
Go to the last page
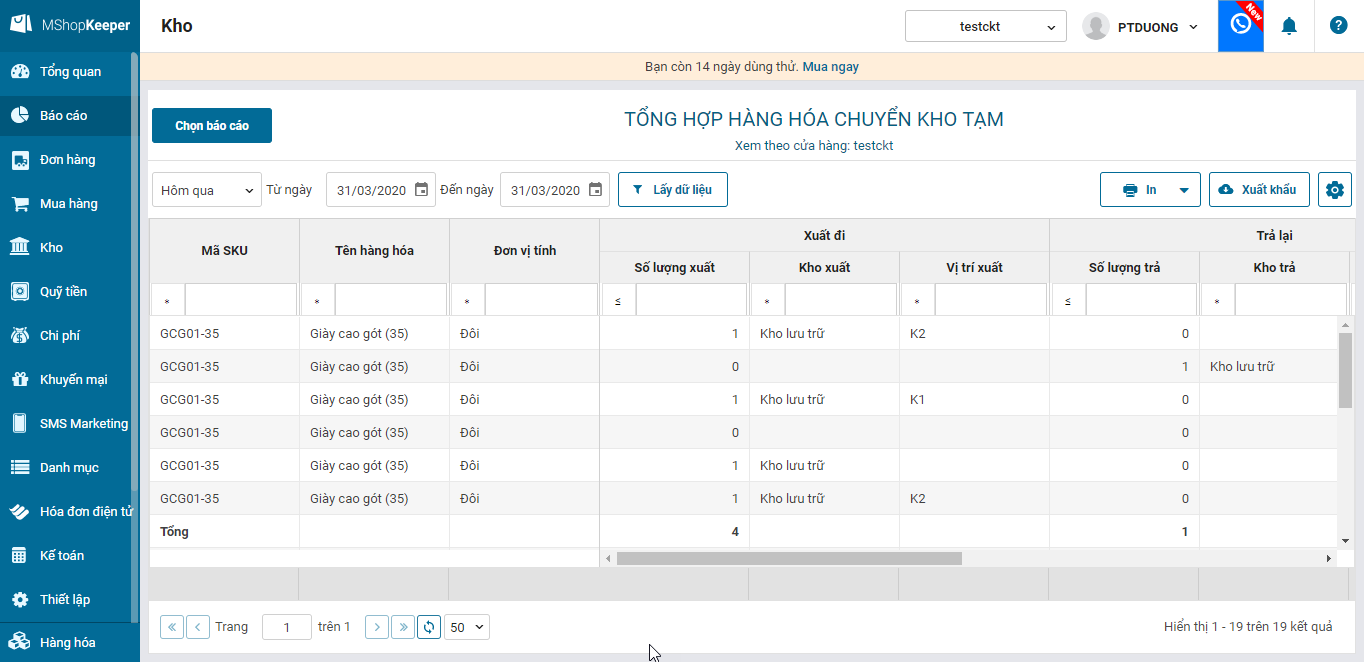(403, 627)
